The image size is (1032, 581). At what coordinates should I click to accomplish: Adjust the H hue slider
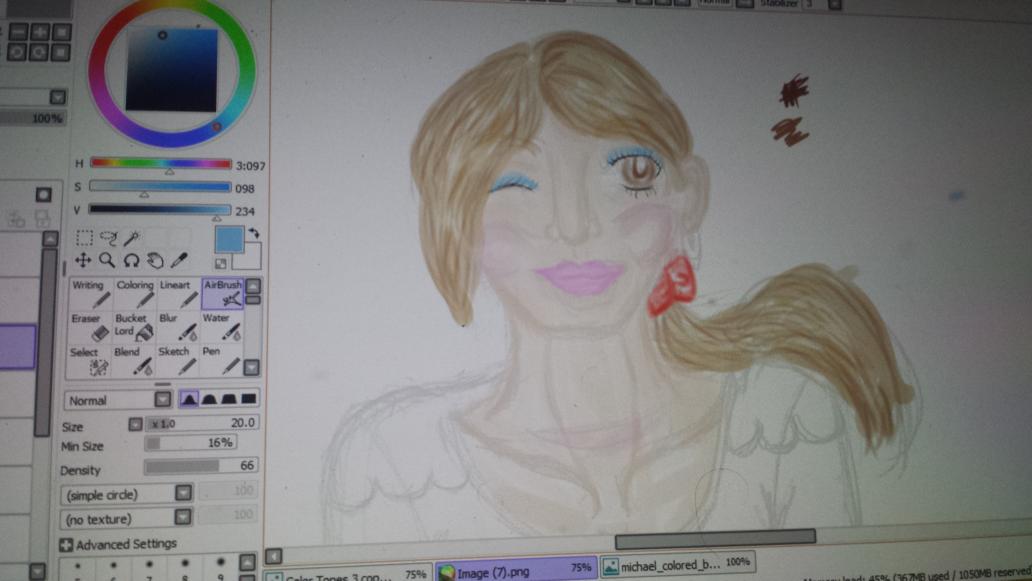pyautogui.click(x=161, y=163)
